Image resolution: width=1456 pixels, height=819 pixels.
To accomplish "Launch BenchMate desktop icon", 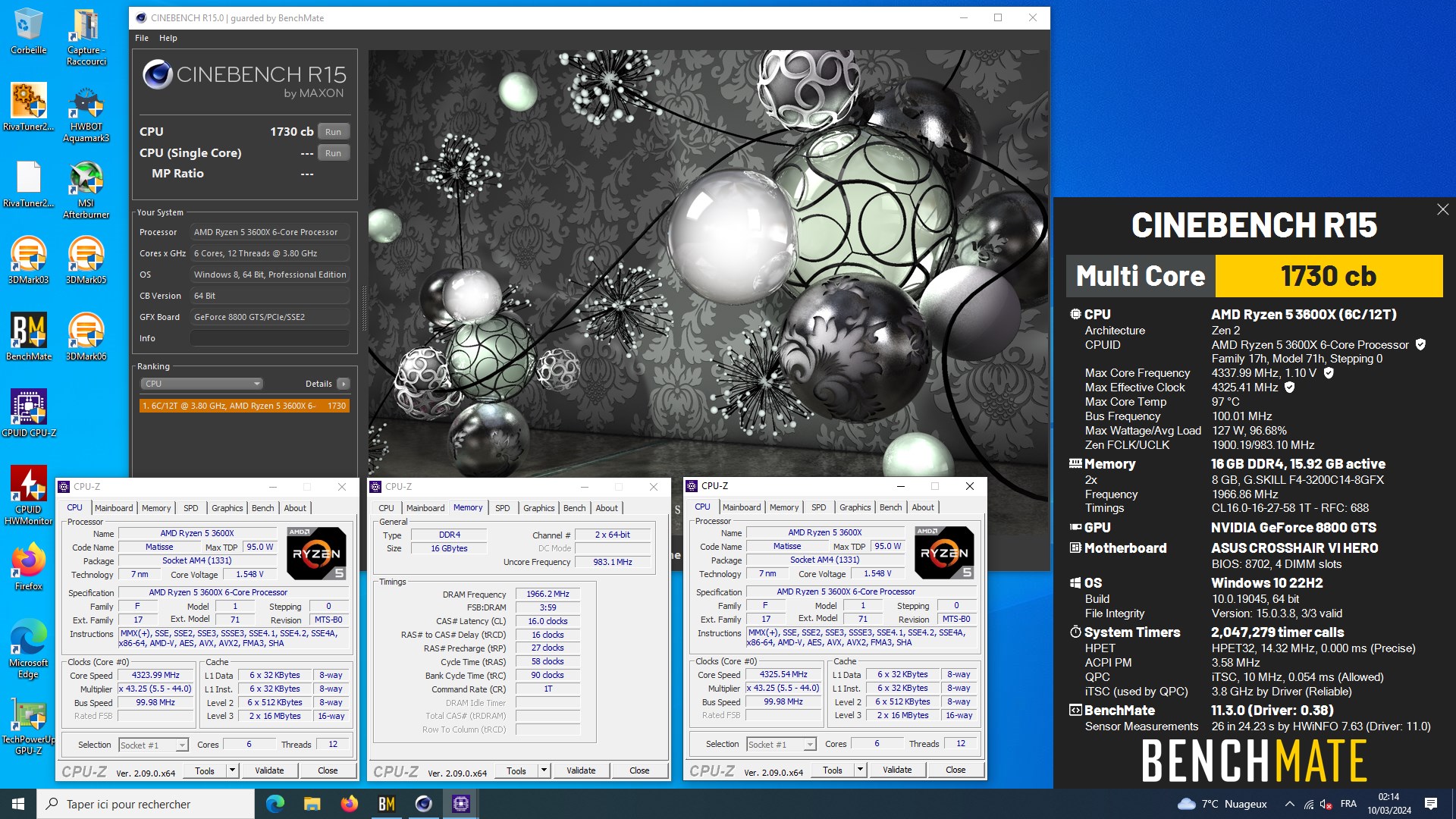I will click(x=28, y=337).
